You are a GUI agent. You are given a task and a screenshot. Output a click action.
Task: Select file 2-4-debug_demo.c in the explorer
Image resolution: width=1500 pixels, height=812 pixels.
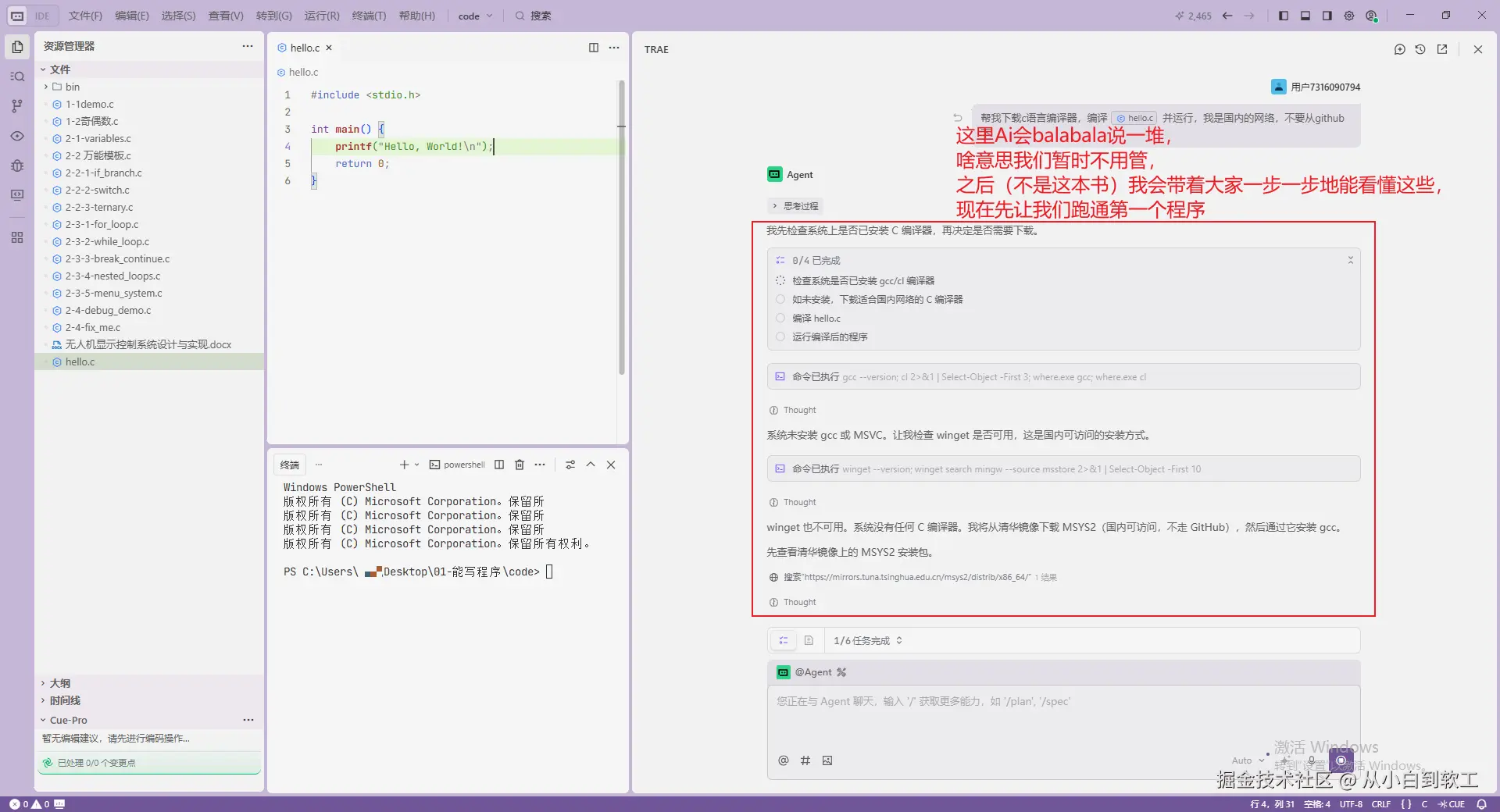[148, 310]
